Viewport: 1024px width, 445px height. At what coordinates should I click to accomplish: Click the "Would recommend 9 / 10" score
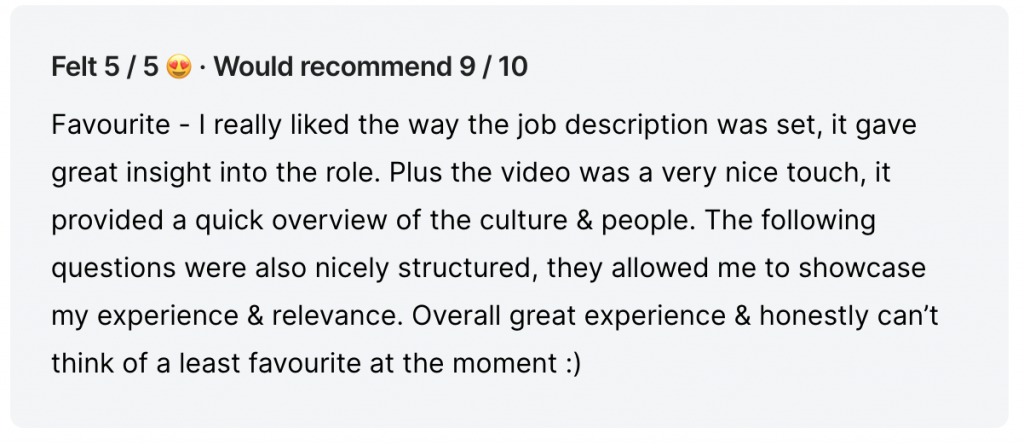point(370,67)
